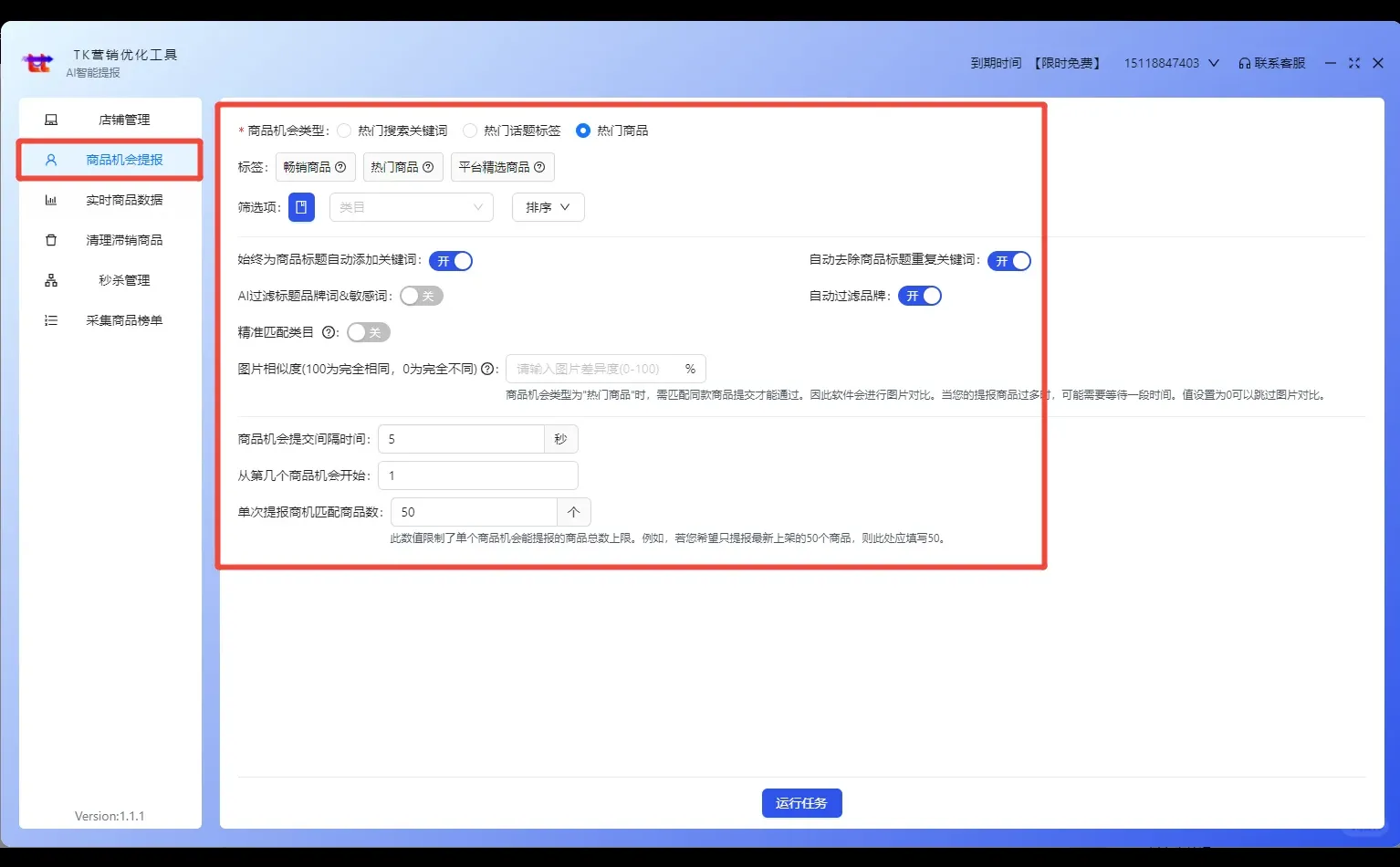Click the question icon on 热门商品 tag
The image size is (1400, 867).
click(x=428, y=167)
